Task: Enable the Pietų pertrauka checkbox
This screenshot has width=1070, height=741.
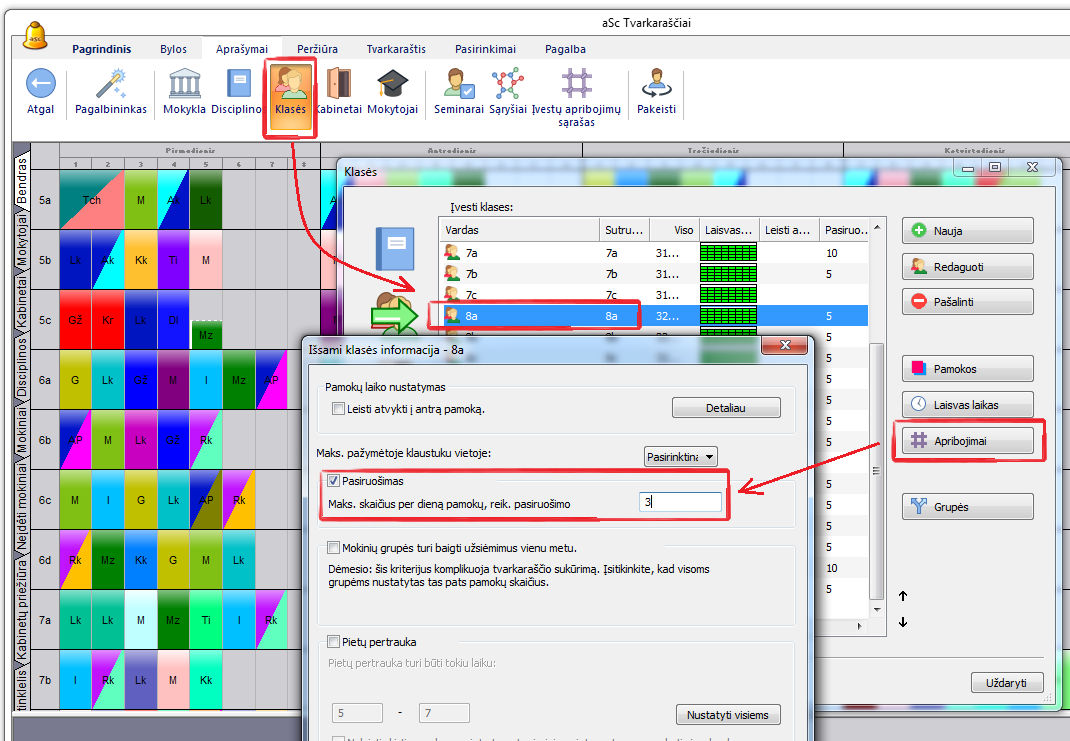Action: (x=334, y=642)
